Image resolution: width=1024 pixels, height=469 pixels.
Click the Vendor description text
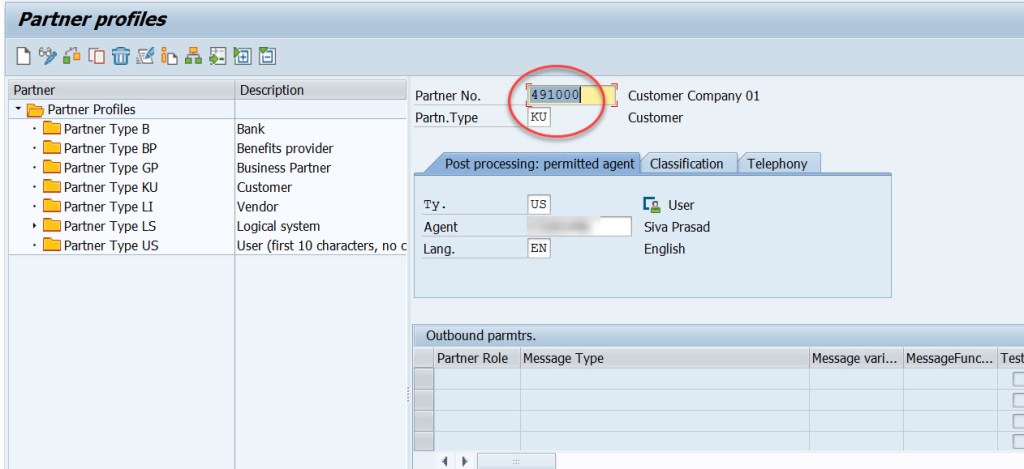click(x=257, y=207)
